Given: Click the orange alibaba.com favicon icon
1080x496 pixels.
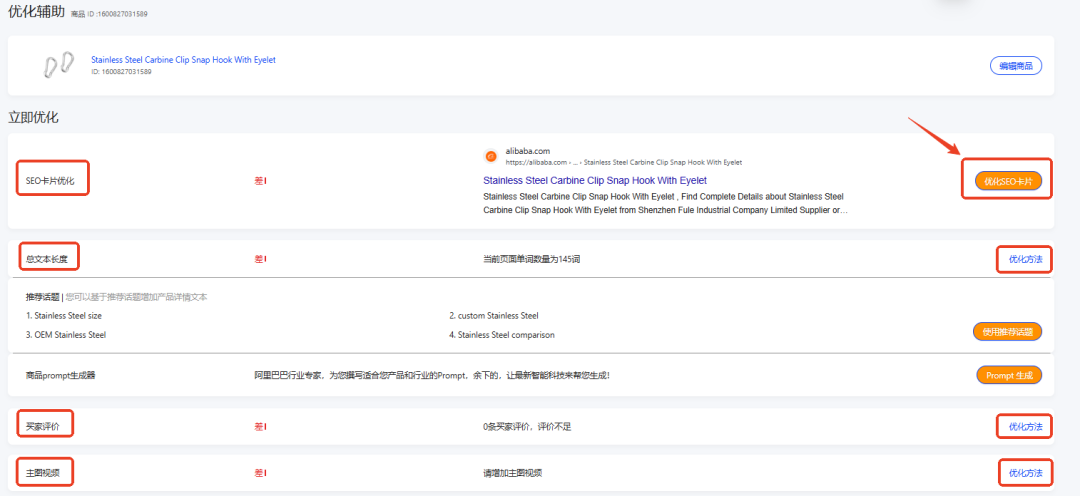Looking at the screenshot, I should 491,156.
